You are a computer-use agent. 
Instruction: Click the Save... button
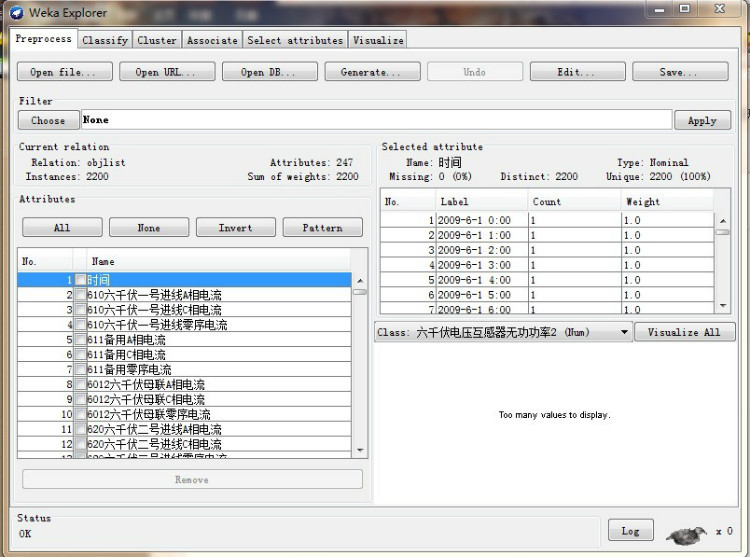[680, 72]
